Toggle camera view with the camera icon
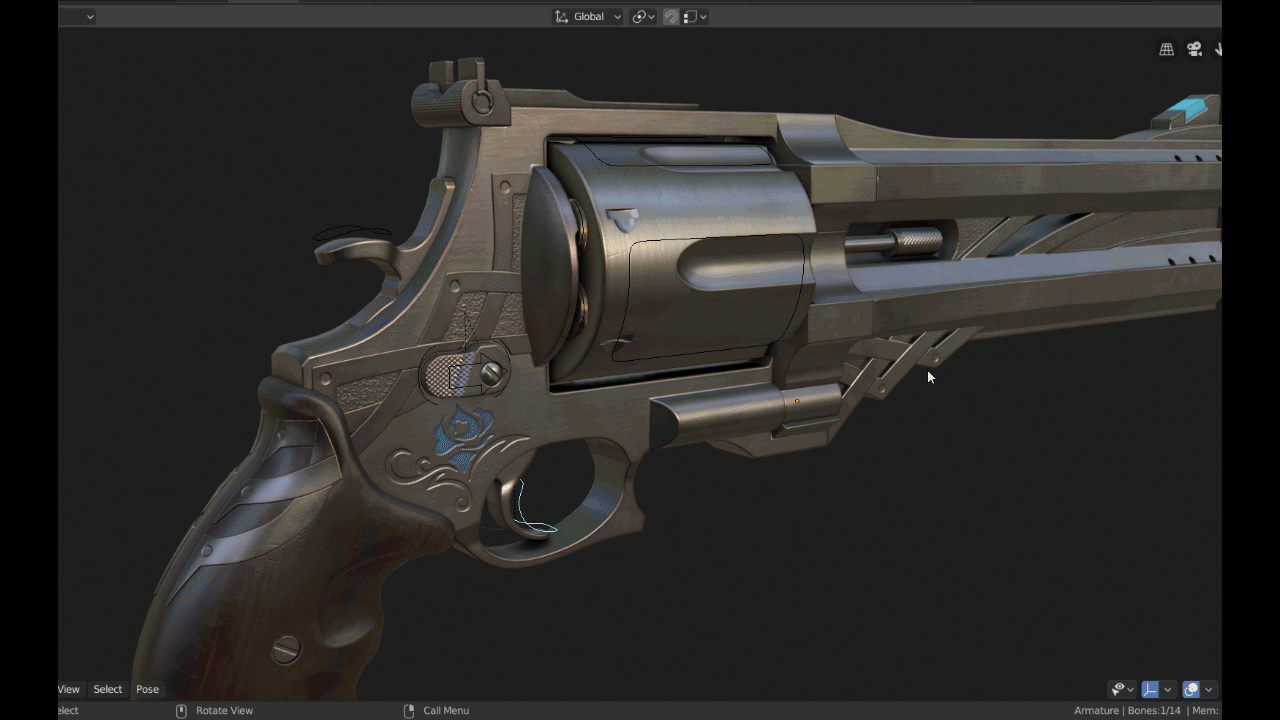The image size is (1280, 720). (1194, 49)
